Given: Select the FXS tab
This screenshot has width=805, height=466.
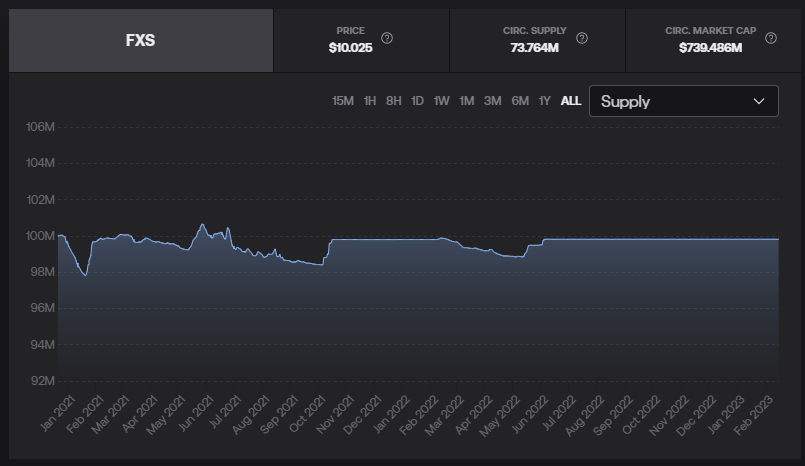Looking at the screenshot, I should (141, 41).
